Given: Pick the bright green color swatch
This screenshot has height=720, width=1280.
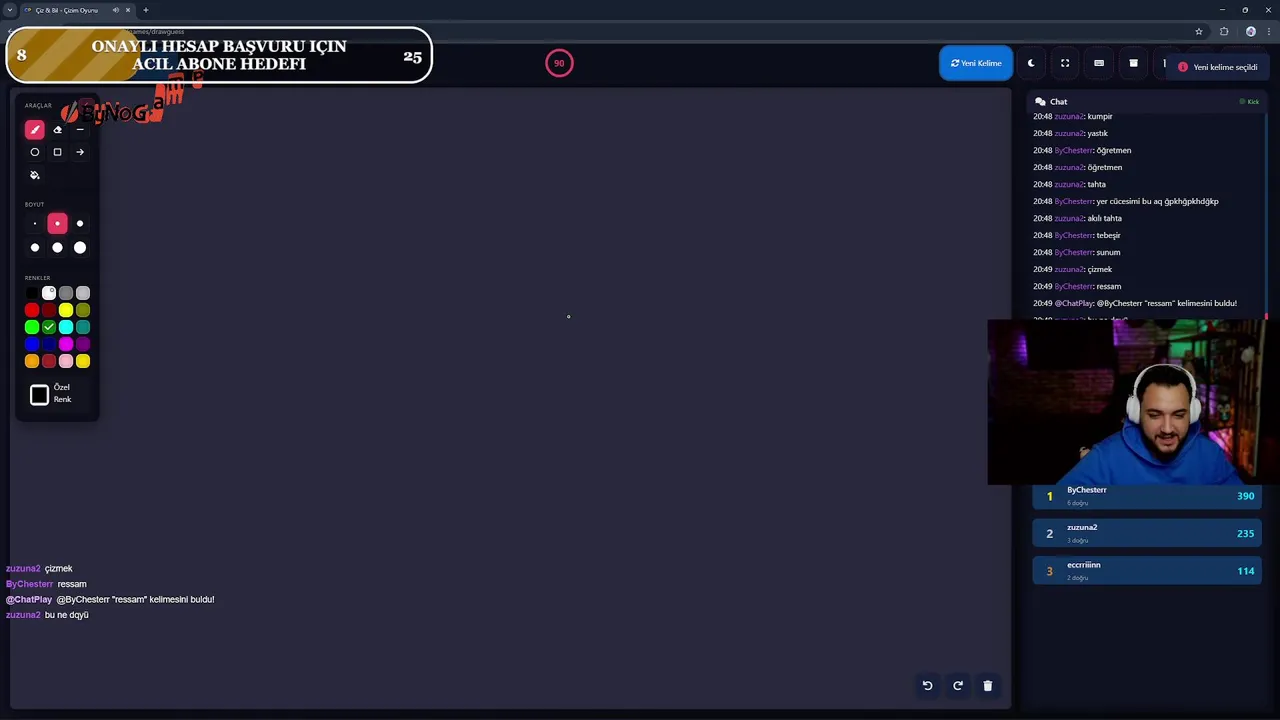Looking at the screenshot, I should (x=32, y=327).
